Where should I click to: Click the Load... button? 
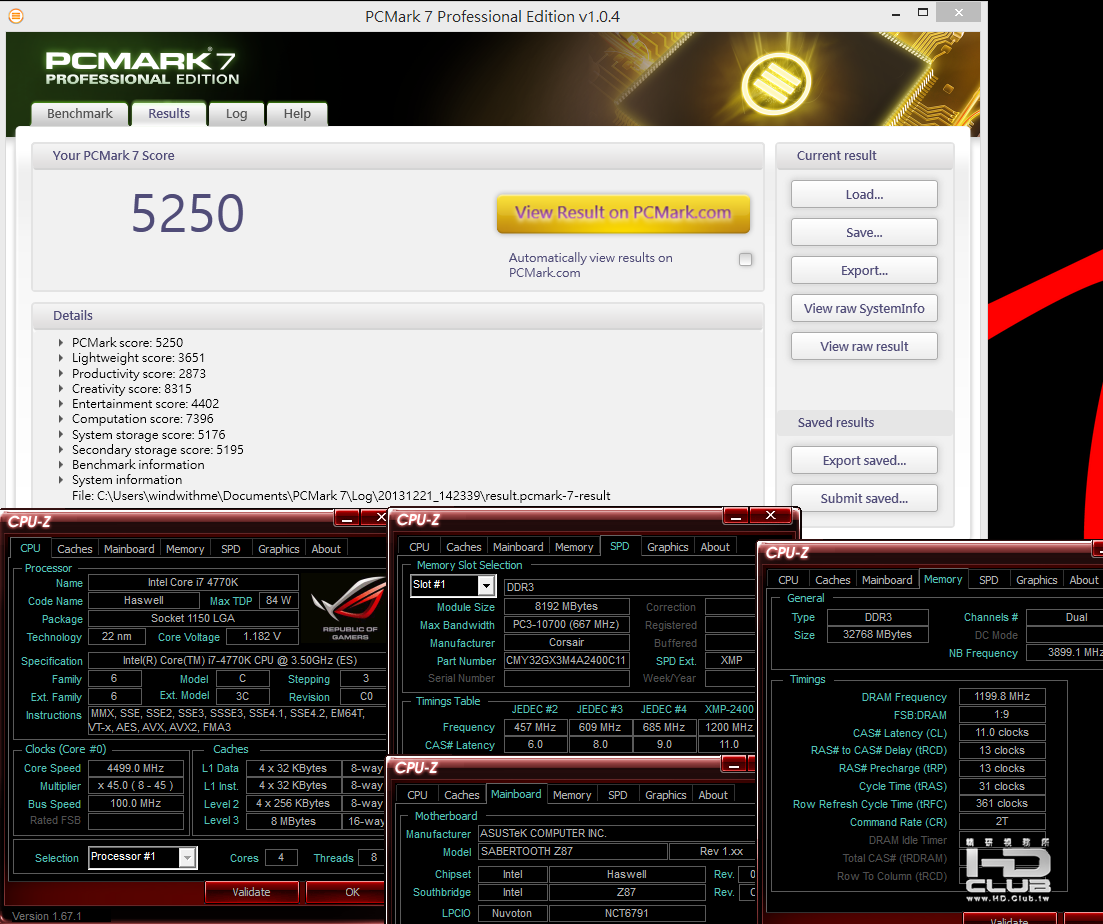pos(864,195)
